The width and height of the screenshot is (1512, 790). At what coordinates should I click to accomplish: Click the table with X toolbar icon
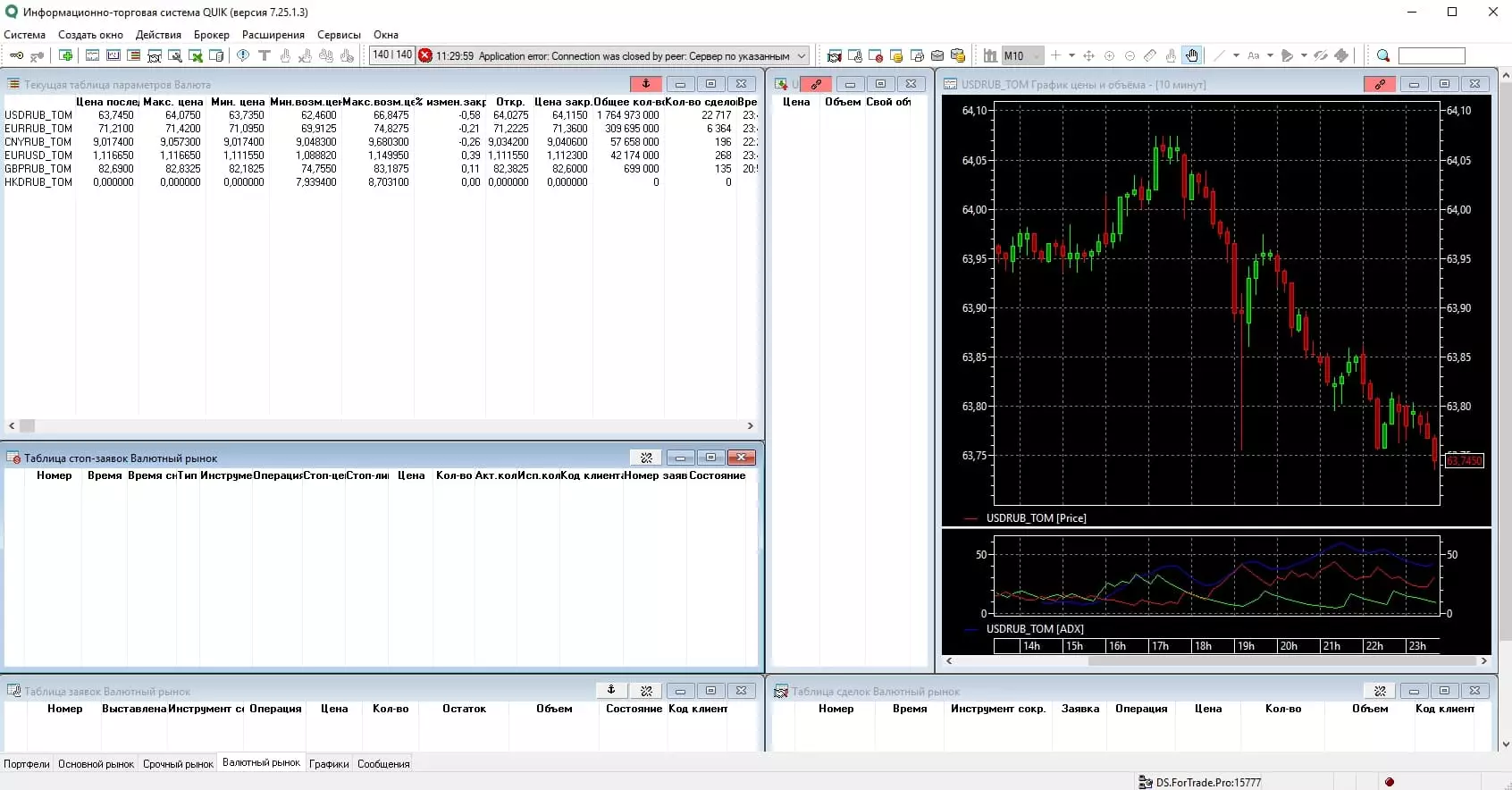pyautogui.click(x=196, y=55)
